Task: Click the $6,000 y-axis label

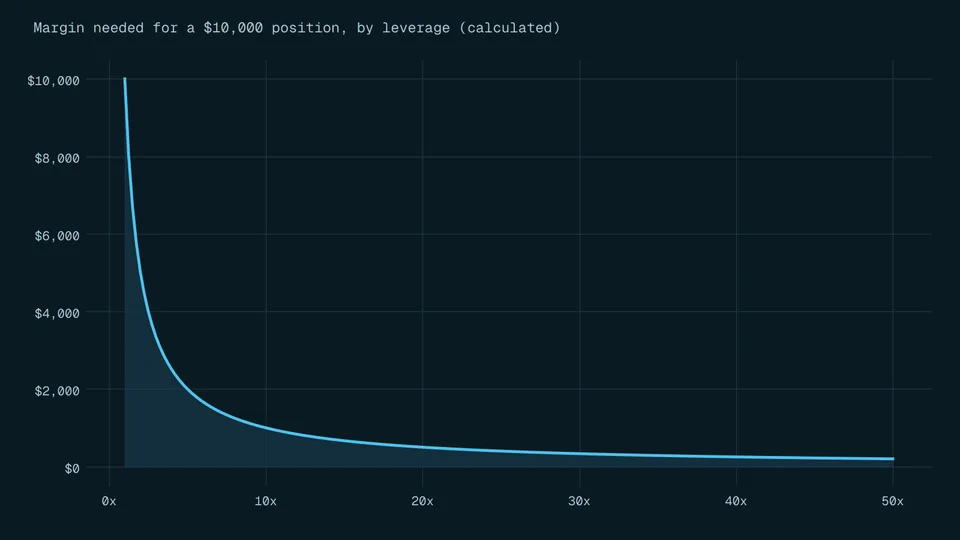Action: pyautogui.click(x=57, y=236)
